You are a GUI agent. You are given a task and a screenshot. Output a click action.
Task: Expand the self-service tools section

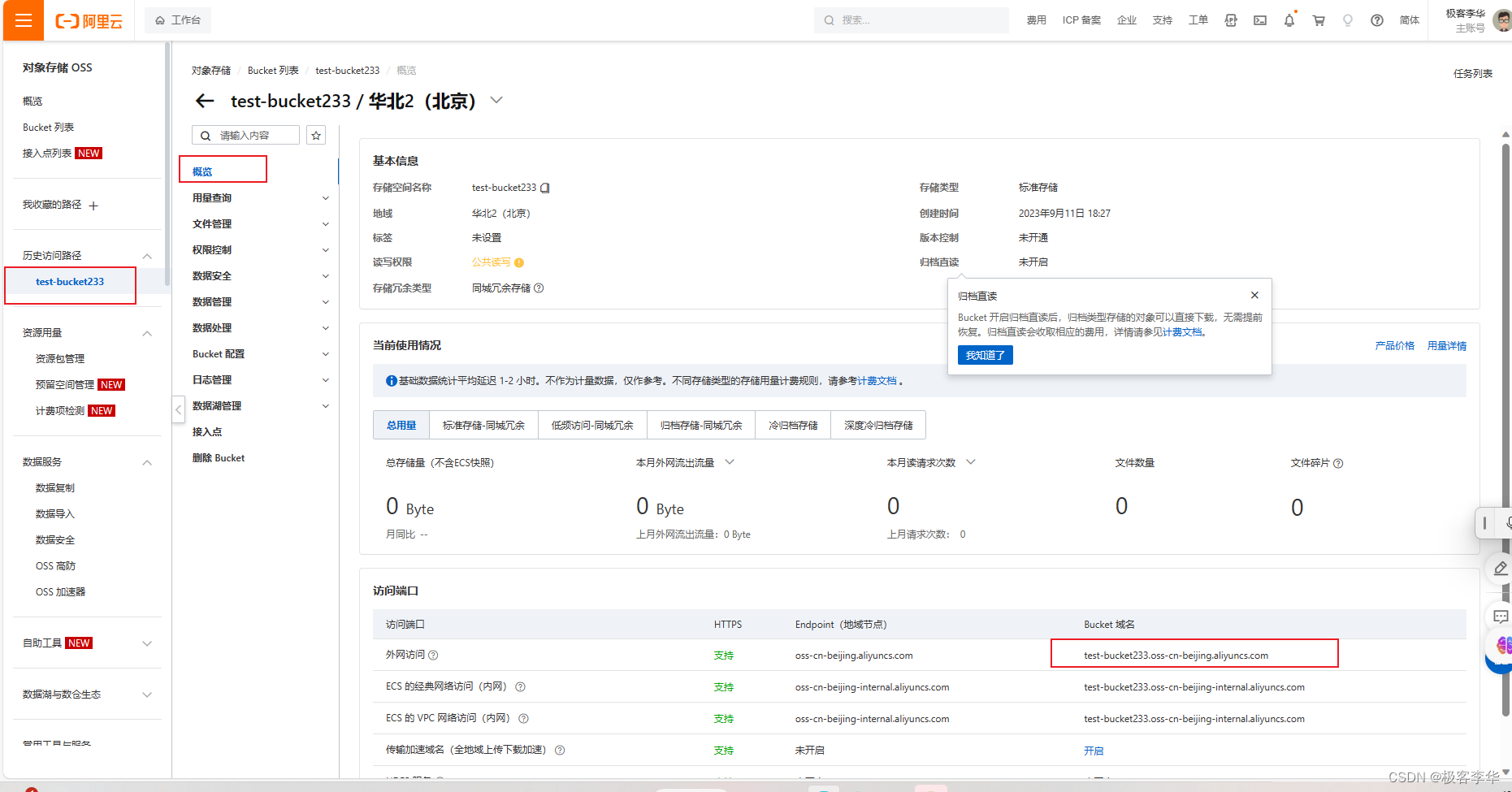147,643
